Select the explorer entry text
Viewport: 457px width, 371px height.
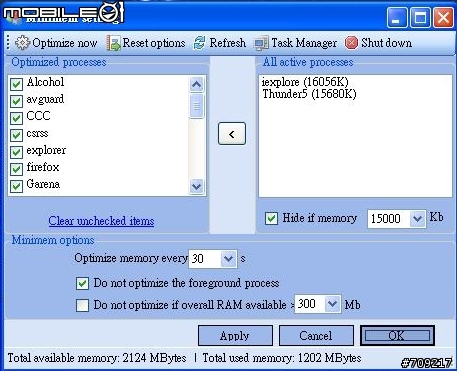46,150
